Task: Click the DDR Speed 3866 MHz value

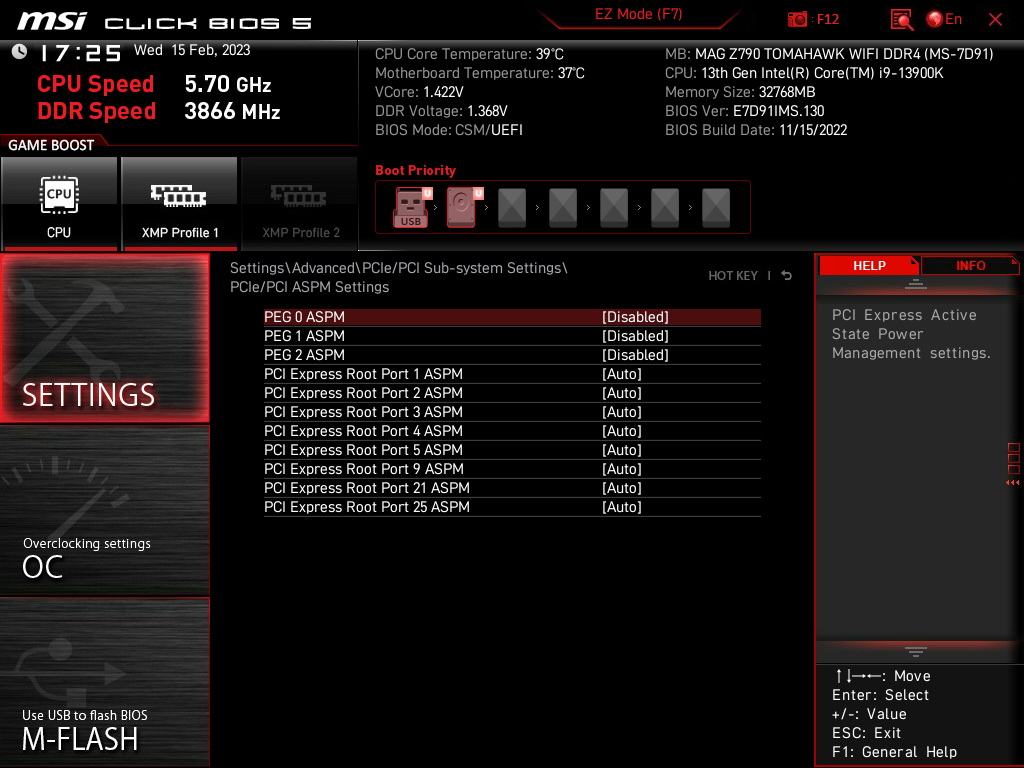Action: [x=232, y=111]
